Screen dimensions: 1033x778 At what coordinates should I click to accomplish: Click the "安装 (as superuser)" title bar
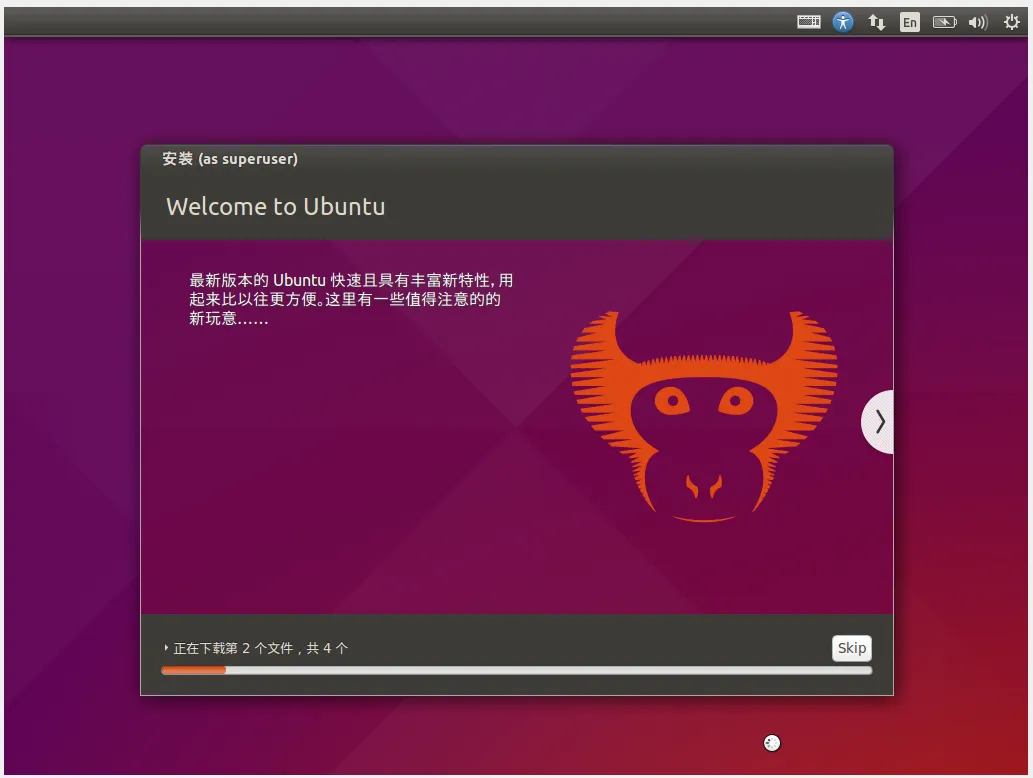coord(230,159)
